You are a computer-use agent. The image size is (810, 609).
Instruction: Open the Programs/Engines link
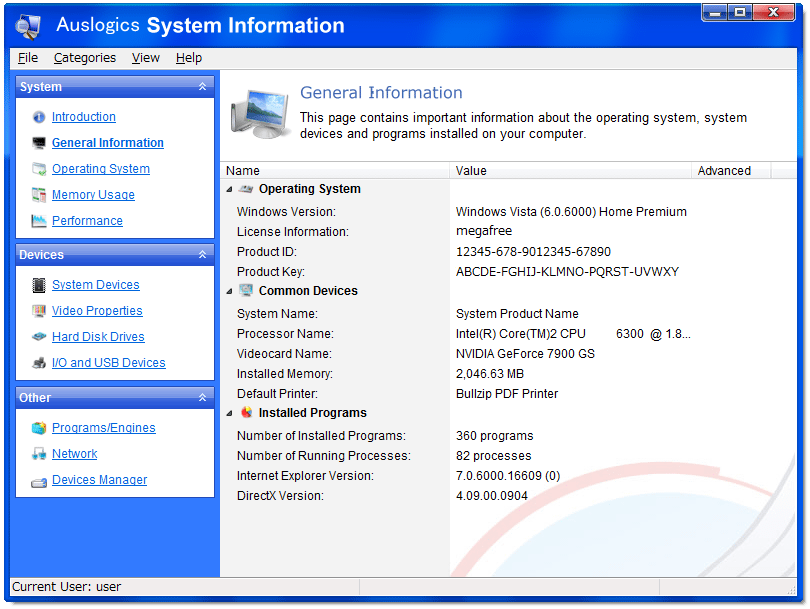104,428
